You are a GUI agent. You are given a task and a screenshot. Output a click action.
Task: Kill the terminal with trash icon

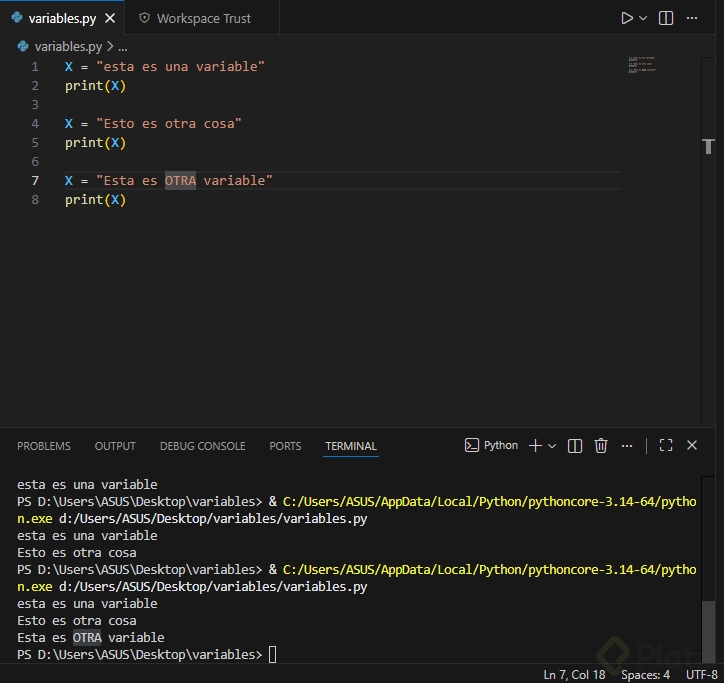(601, 446)
